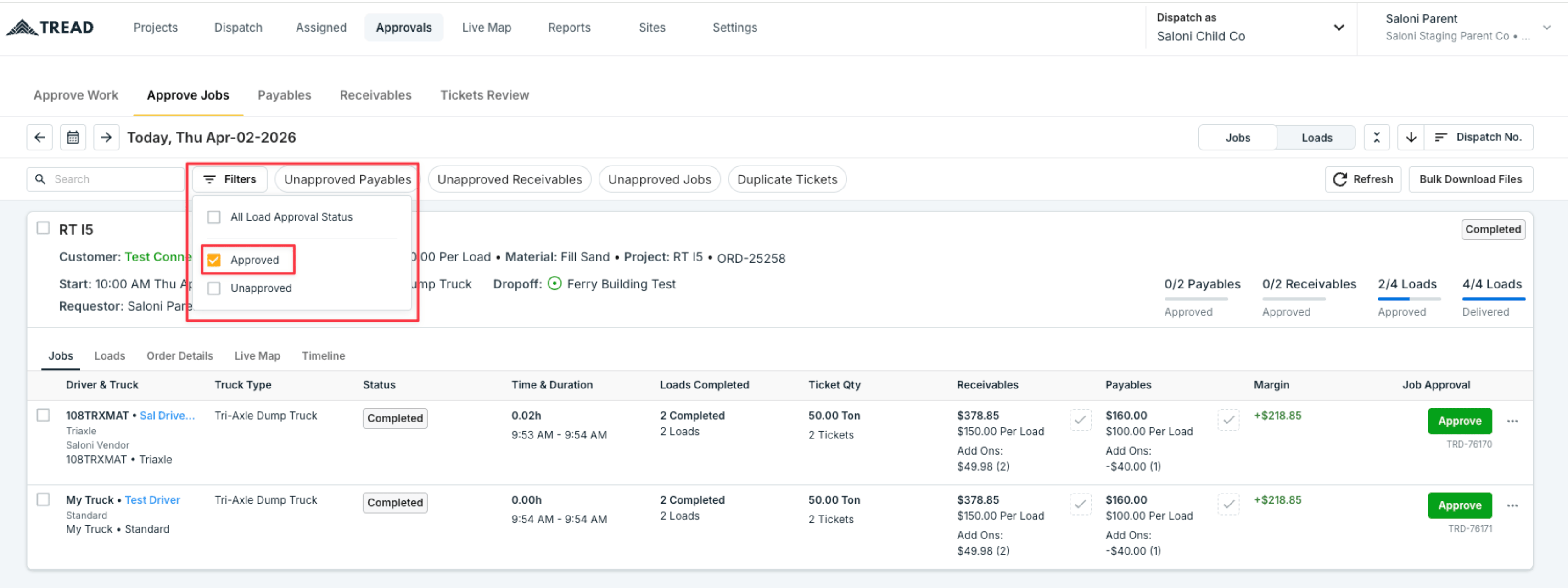The height and width of the screenshot is (588, 1568).
Task: Check All Load Approval Status option
Action: pyautogui.click(x=213, y=217)
